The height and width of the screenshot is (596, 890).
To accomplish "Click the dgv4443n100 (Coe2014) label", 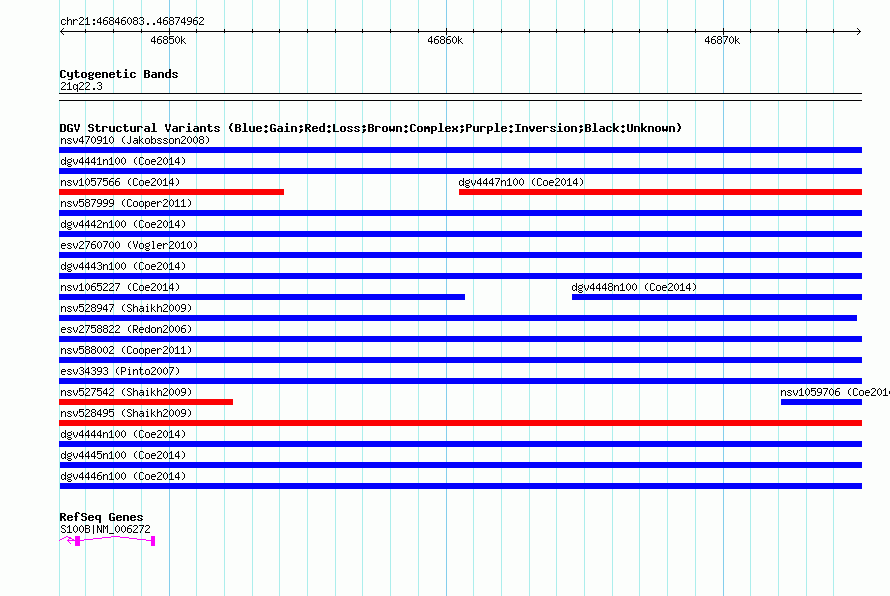I will [x=123, y=266].
